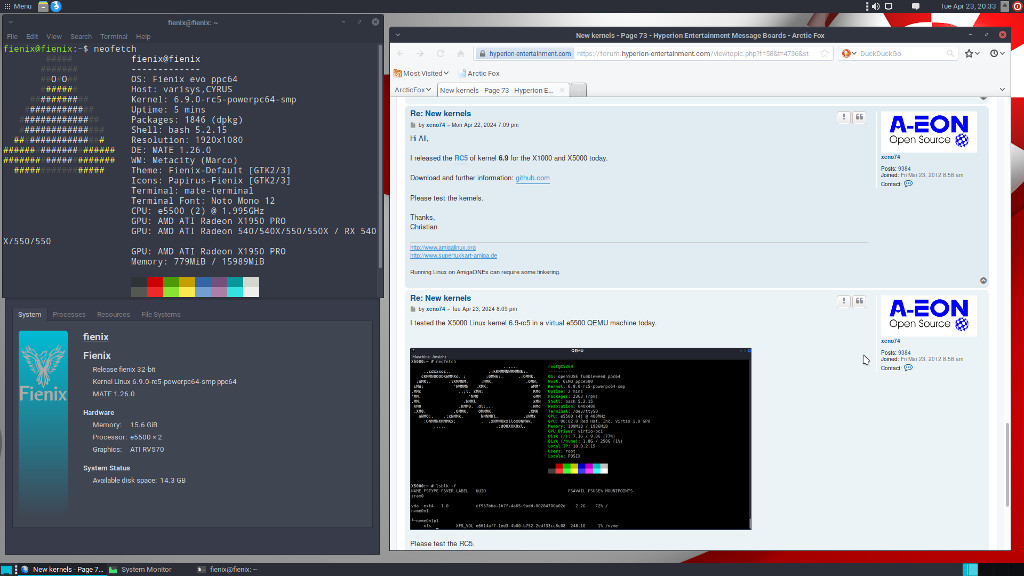The image size is (1024, 576).
Task: Expand the Most Visited bookmarks folder
Action: pyautogui.click(x=421, y=73)
